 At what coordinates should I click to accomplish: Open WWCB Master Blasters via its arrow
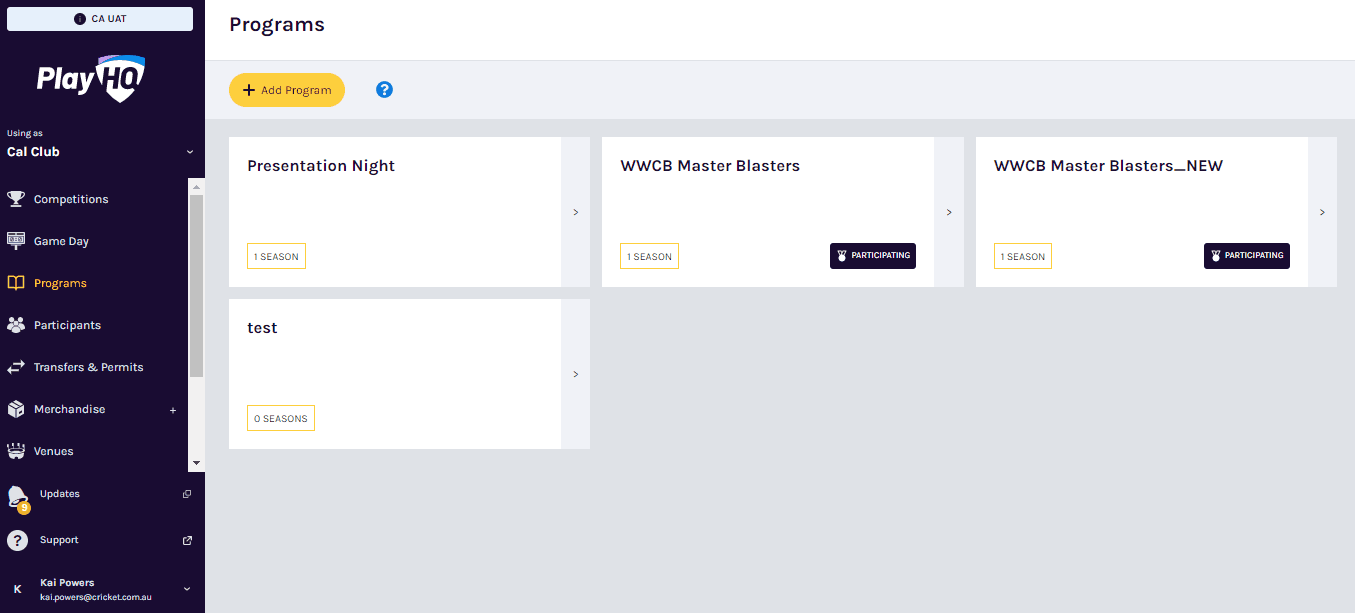pyautogui.click(x=949, y=212)
